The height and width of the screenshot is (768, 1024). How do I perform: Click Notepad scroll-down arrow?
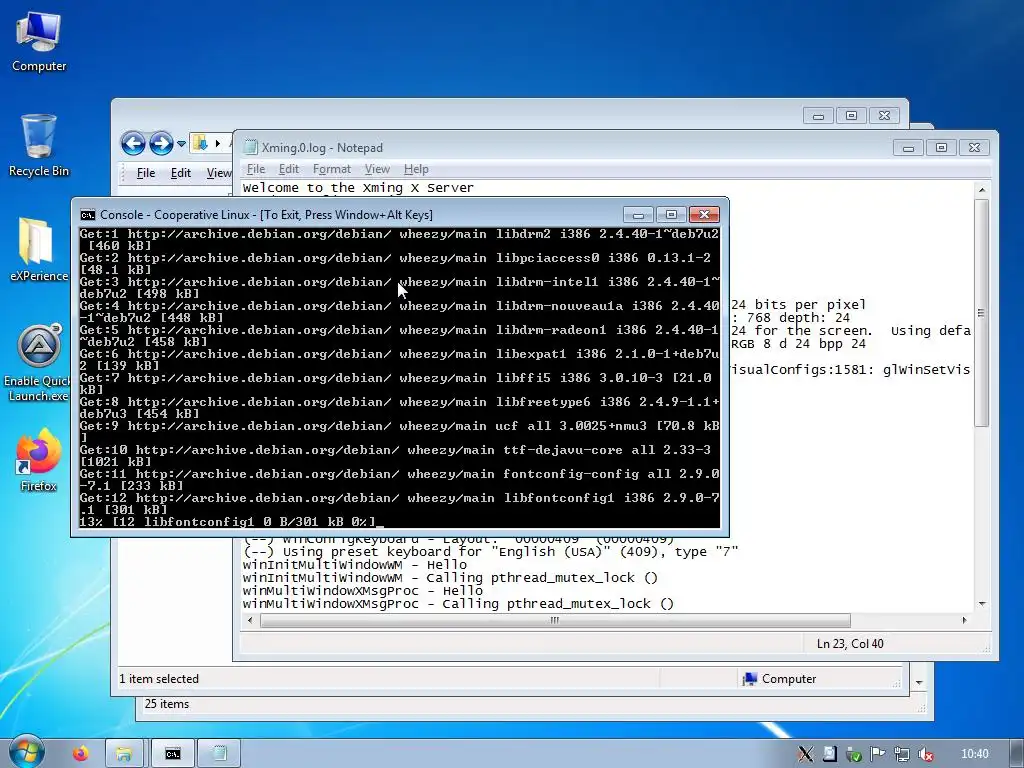(981, 604)
